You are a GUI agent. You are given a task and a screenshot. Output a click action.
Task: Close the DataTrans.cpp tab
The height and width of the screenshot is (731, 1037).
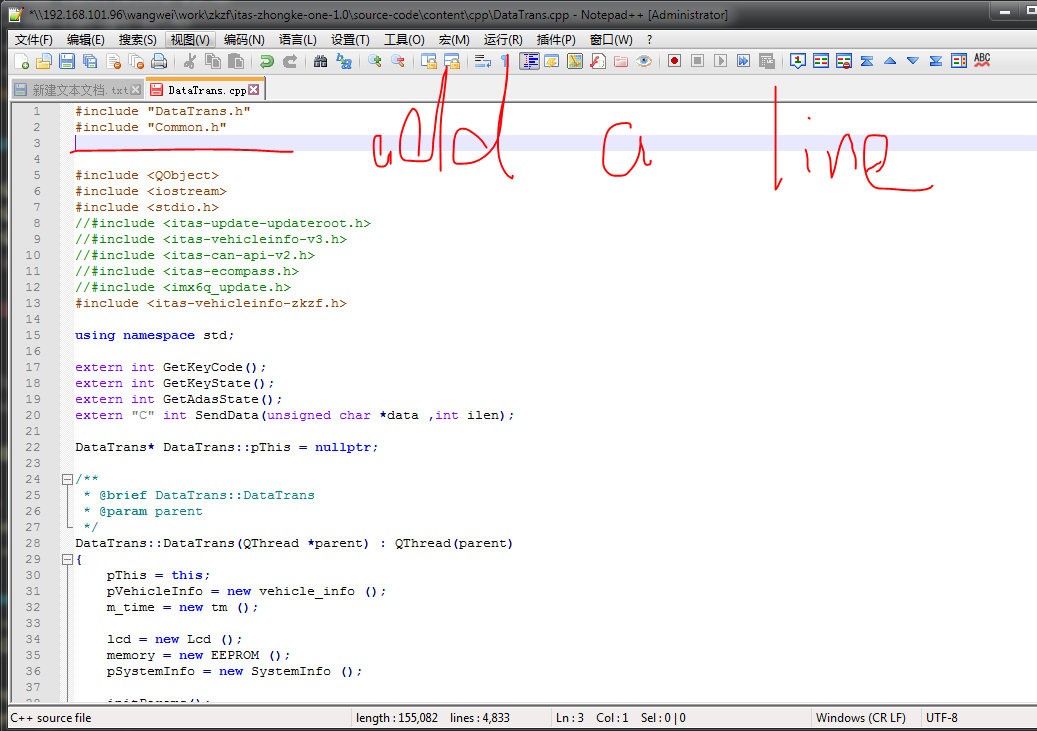[x=254, y=89]
